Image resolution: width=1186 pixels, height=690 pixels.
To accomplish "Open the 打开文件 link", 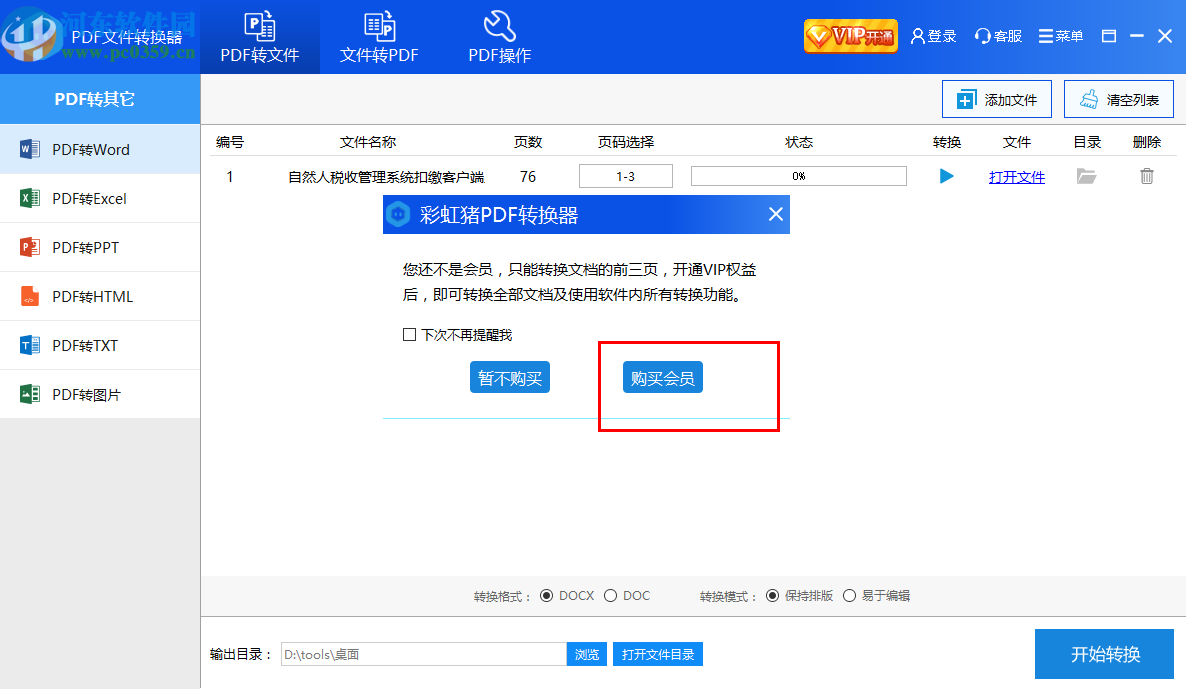I will pos(1017,177).
